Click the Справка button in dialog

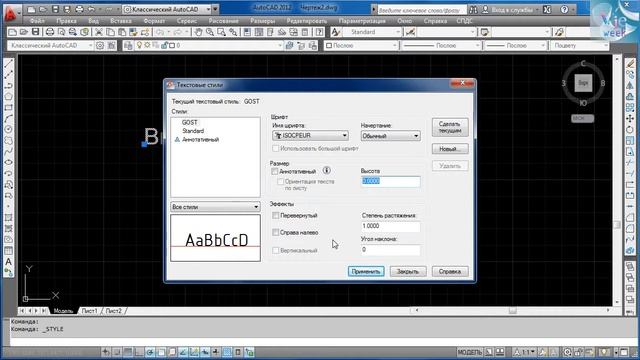click(450, 271)
